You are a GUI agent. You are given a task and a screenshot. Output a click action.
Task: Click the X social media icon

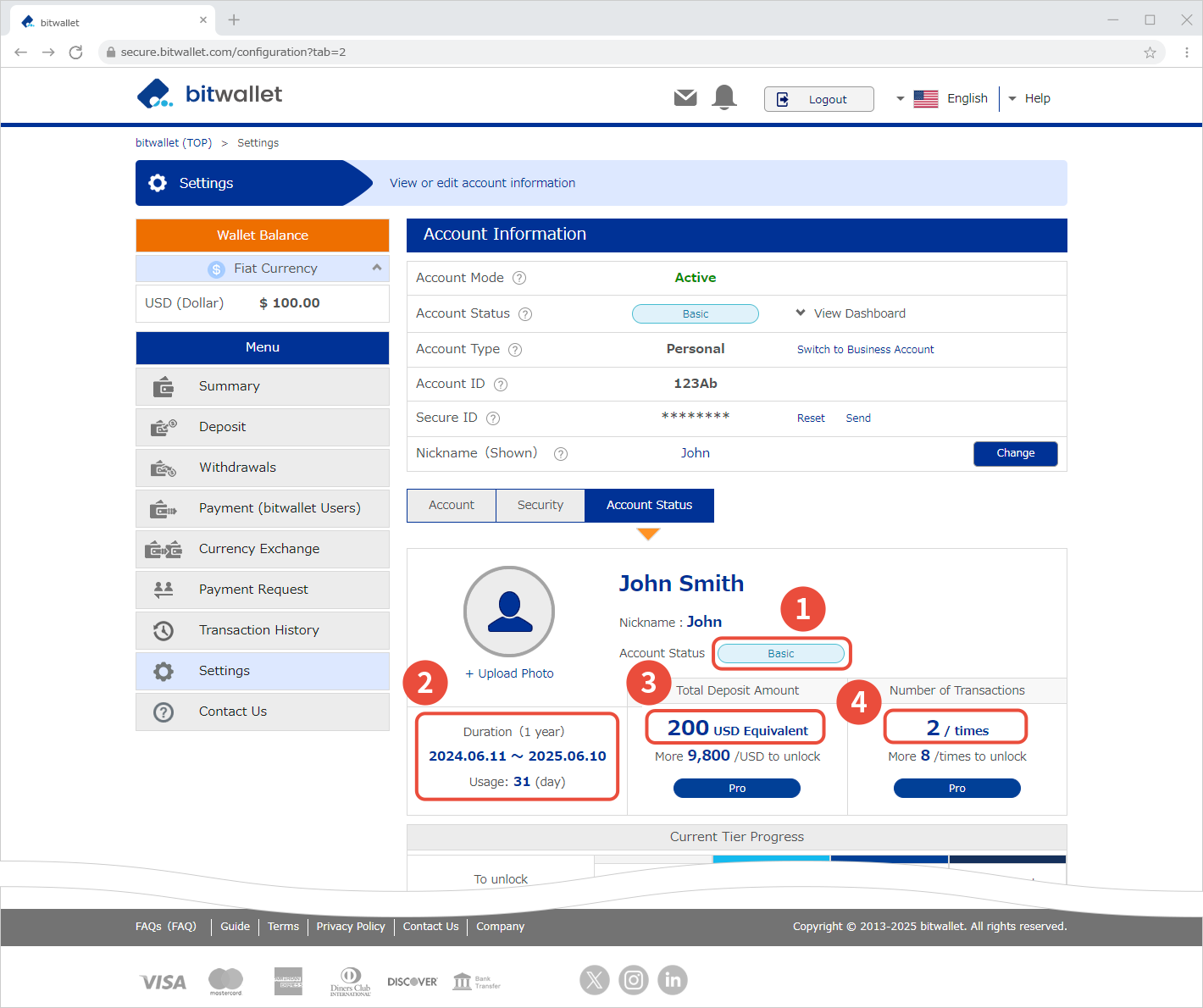pos(595,980)
